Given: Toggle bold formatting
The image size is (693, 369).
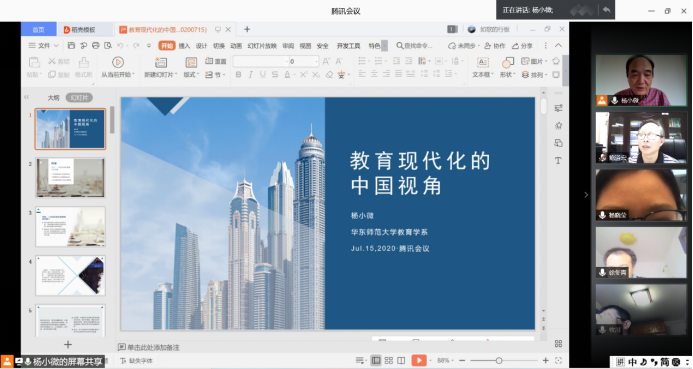Looking at the screenshot, I should [239, 75].
